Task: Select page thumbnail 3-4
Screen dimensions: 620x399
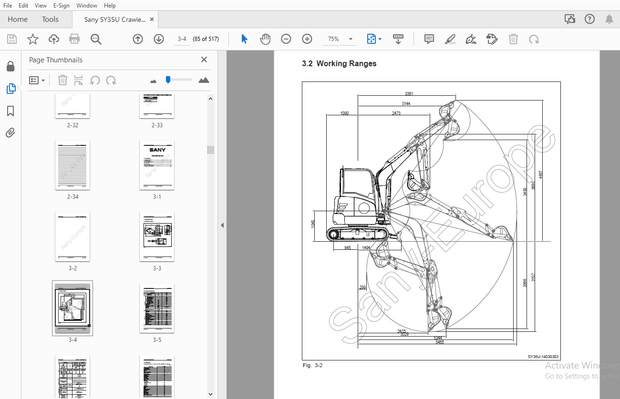Action: (72, 308)
